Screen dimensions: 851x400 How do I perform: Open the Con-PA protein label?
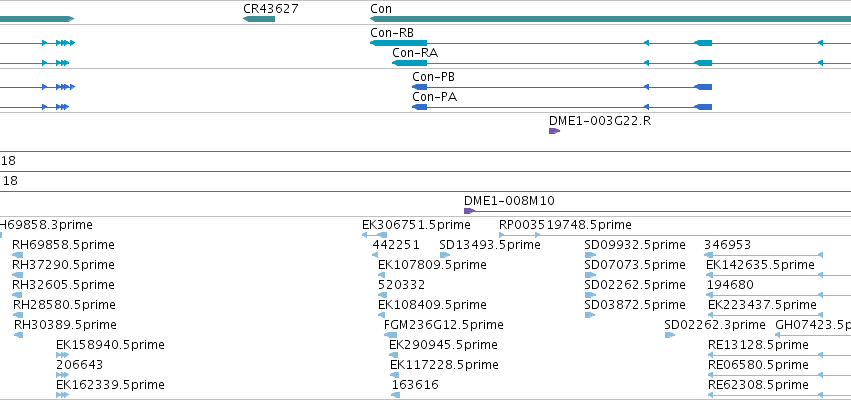tap(434, 97)
